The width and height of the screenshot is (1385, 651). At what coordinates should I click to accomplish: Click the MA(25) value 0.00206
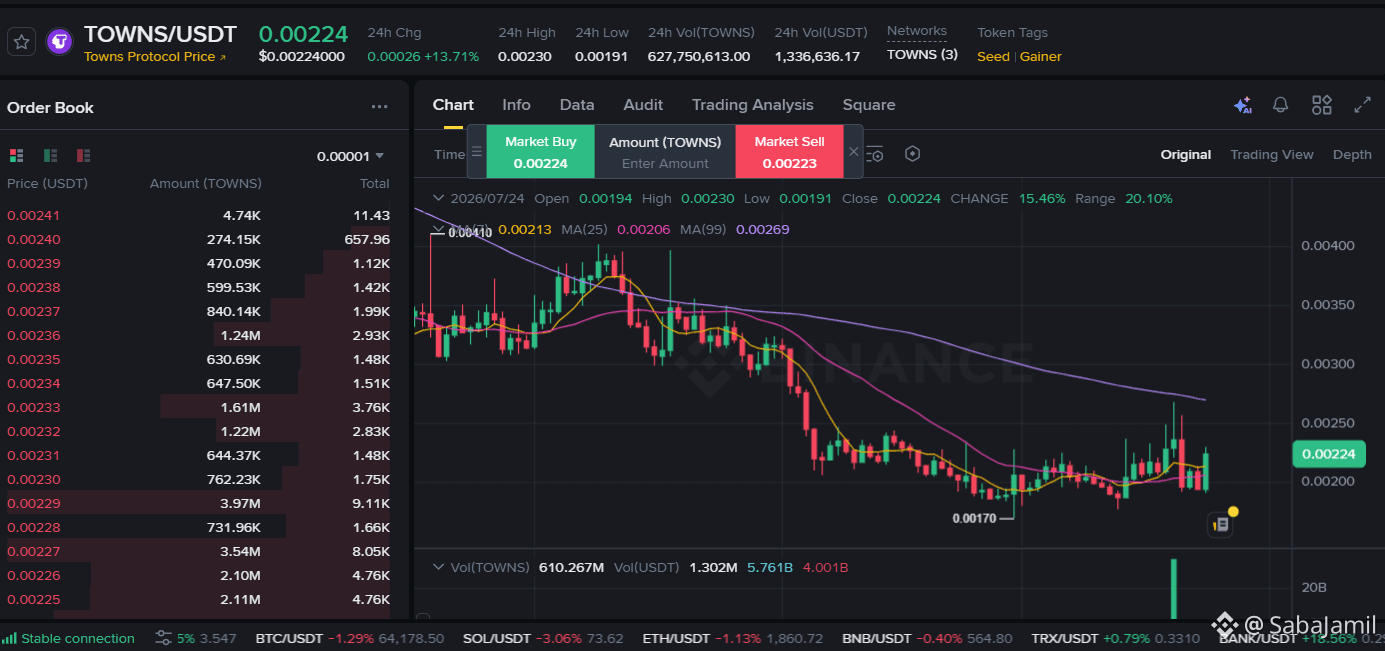click(x=644, y=229)
